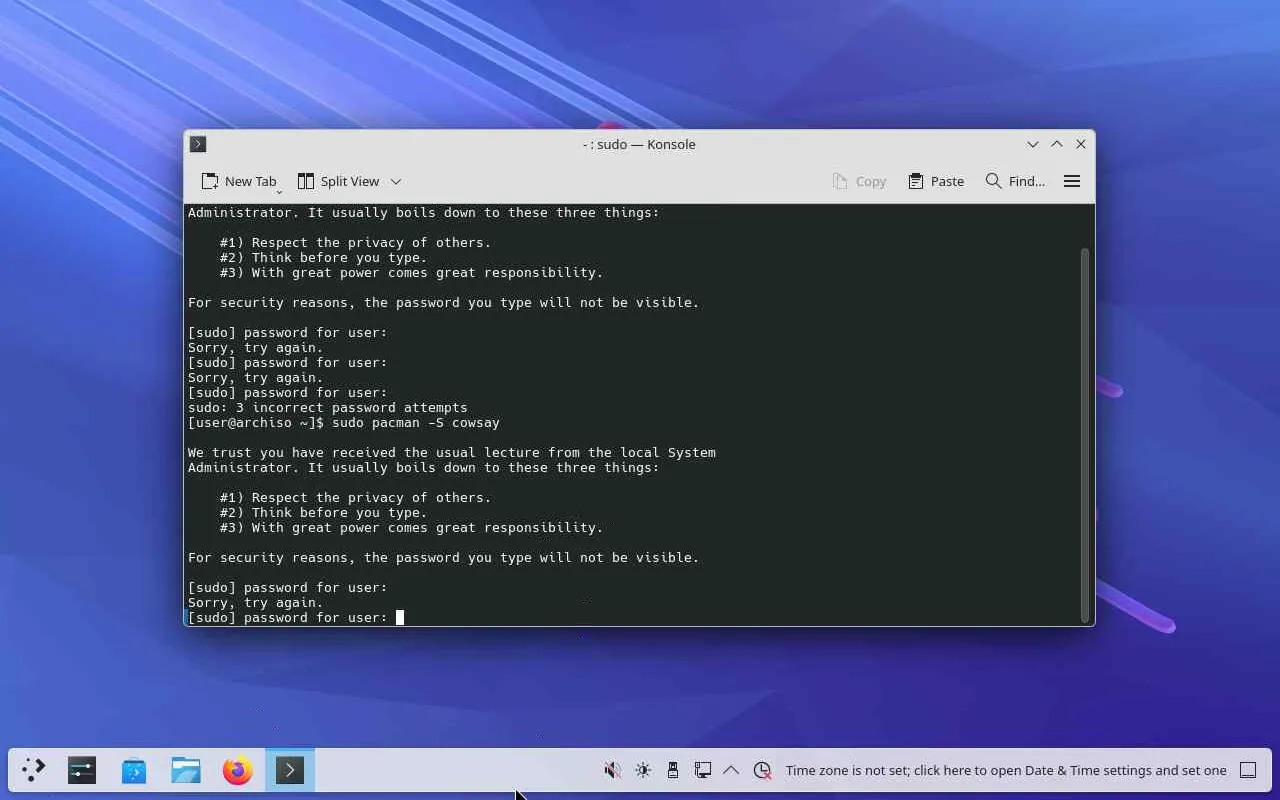Click the terminal cursor at the password prompt
This screenshot has height=800, width=1280.
tap(400, 617)
